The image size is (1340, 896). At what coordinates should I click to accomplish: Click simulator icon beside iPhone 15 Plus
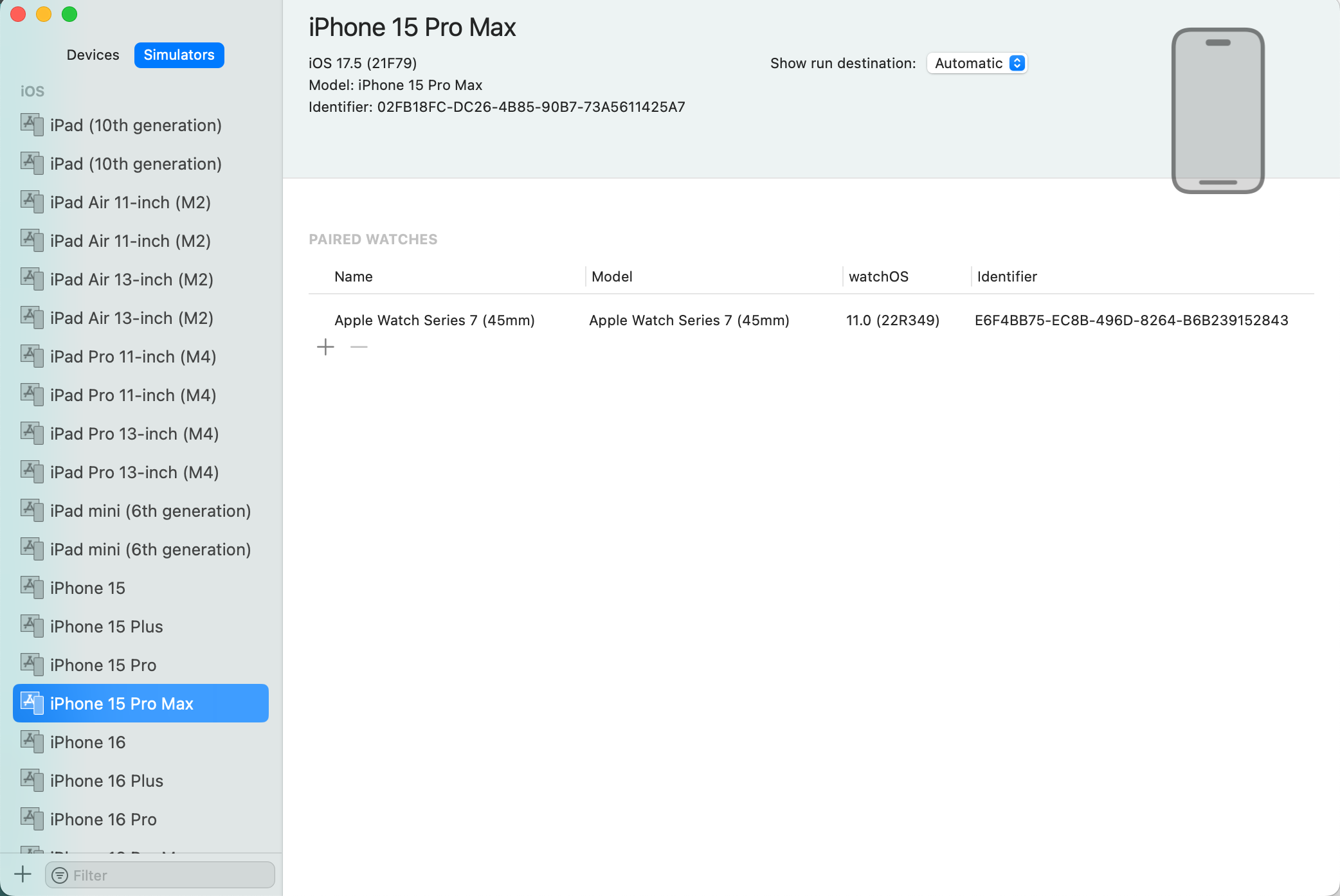click(x=32, y=626)
